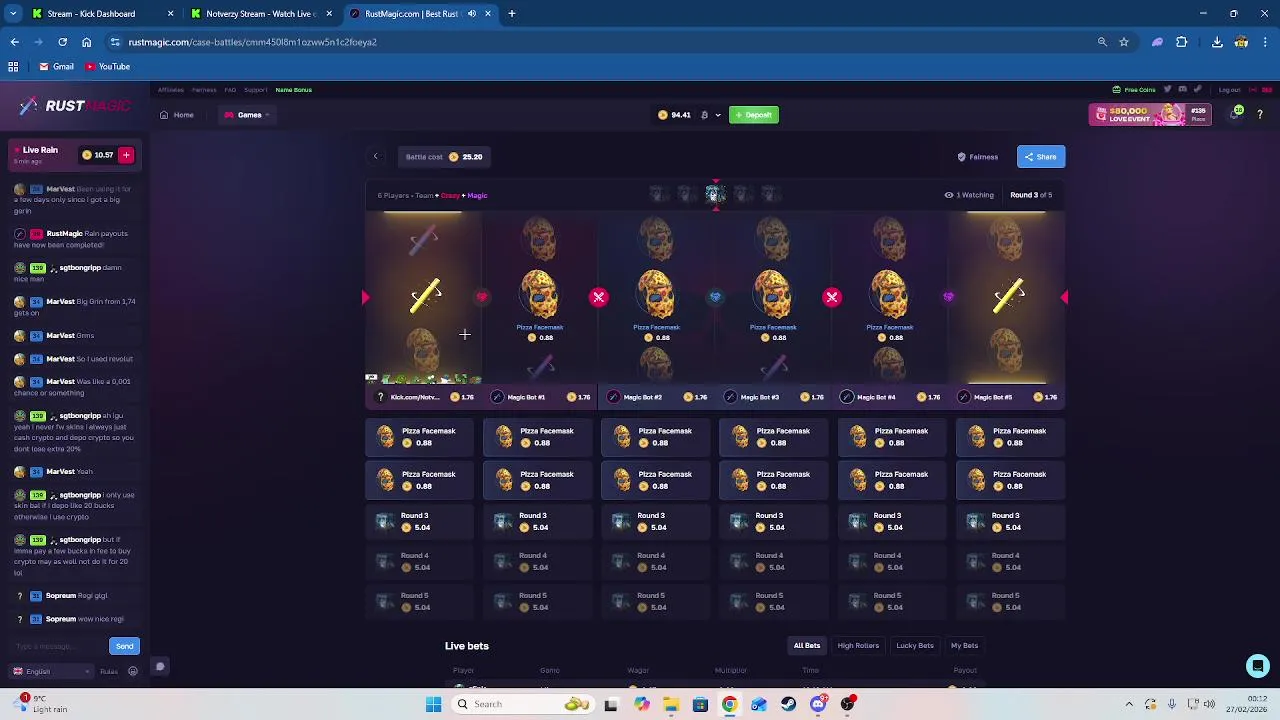Show hidden system tray icons

1129,704
